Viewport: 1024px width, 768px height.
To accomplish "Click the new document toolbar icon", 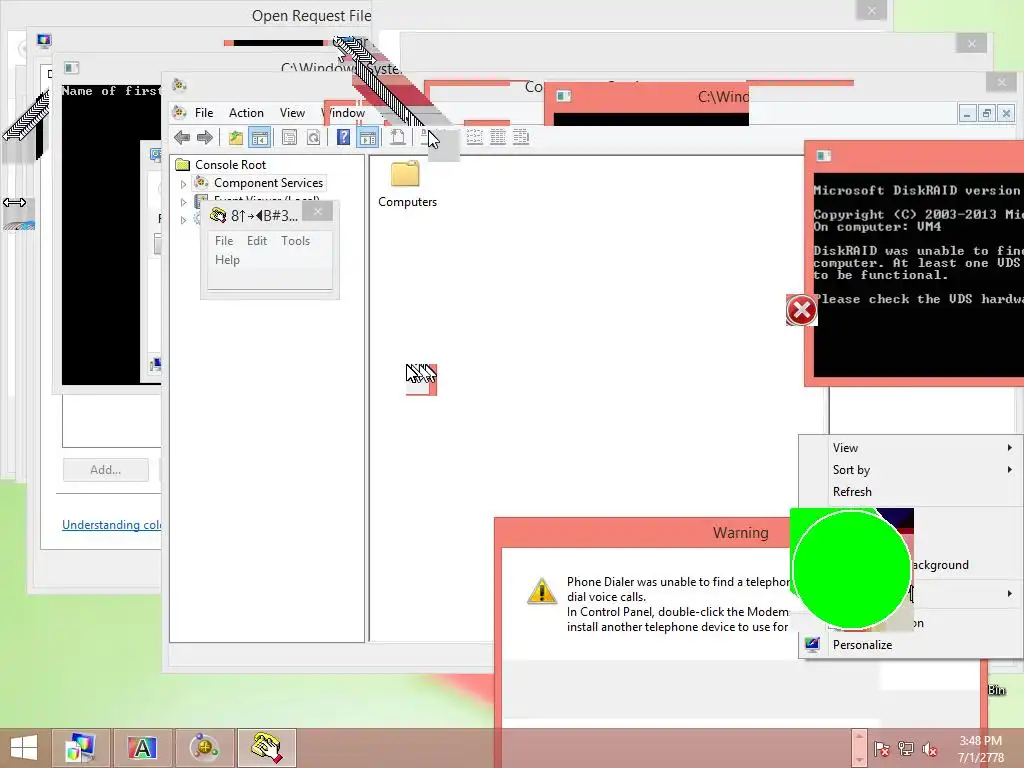I will 398,137.
